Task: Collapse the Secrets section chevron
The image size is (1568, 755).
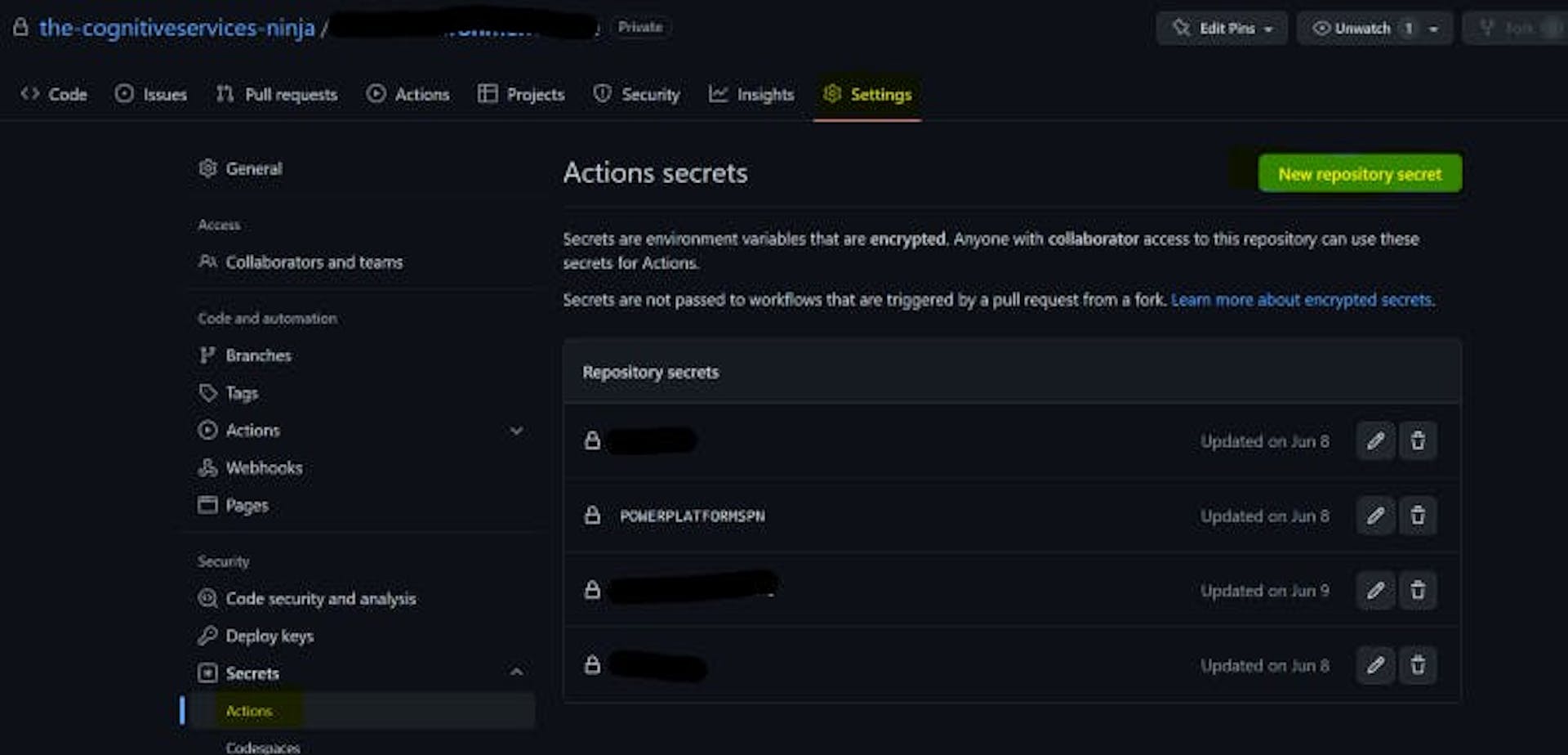Action: click(516, 672)
